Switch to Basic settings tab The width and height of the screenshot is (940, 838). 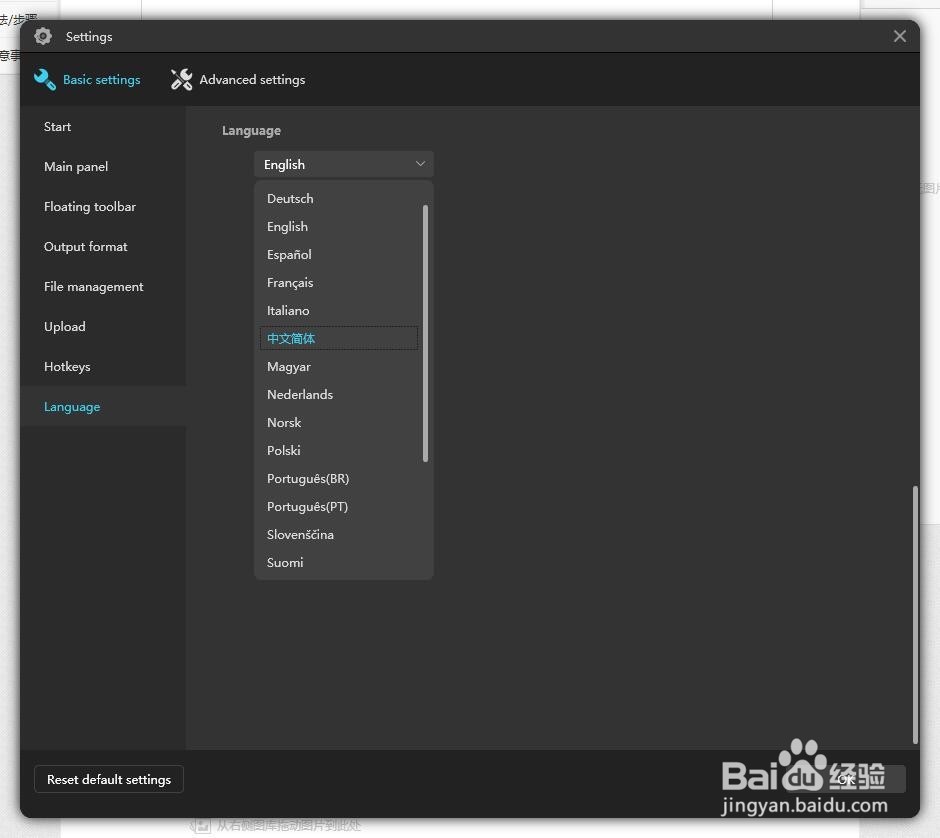87,79
